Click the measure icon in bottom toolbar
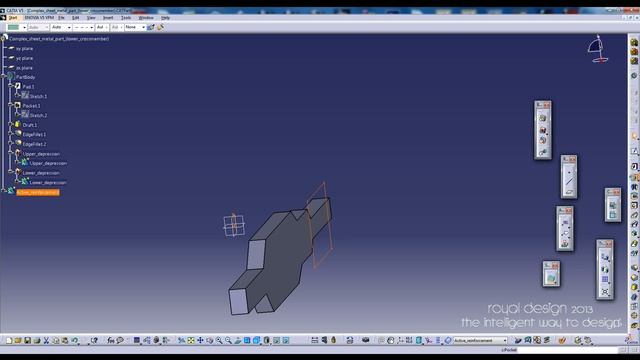 click(x=315, y=340)
